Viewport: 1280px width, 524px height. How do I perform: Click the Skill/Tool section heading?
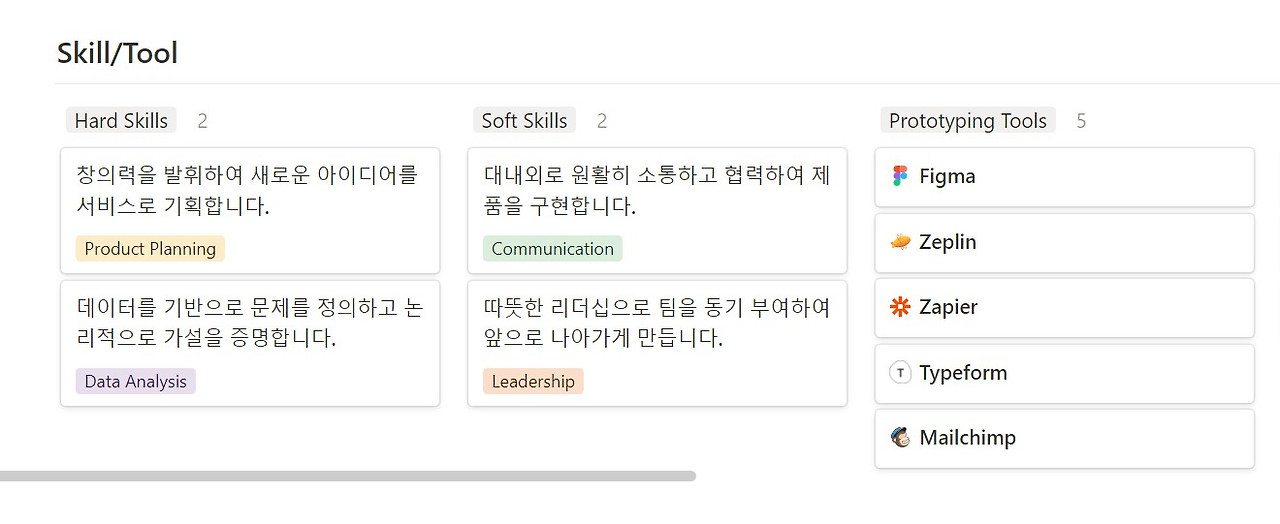(117, 53)
